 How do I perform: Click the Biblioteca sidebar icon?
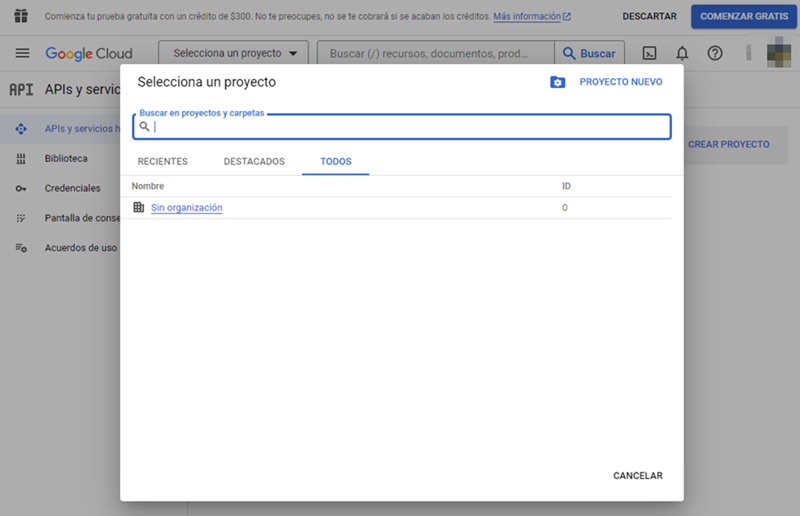click(21, 159)
